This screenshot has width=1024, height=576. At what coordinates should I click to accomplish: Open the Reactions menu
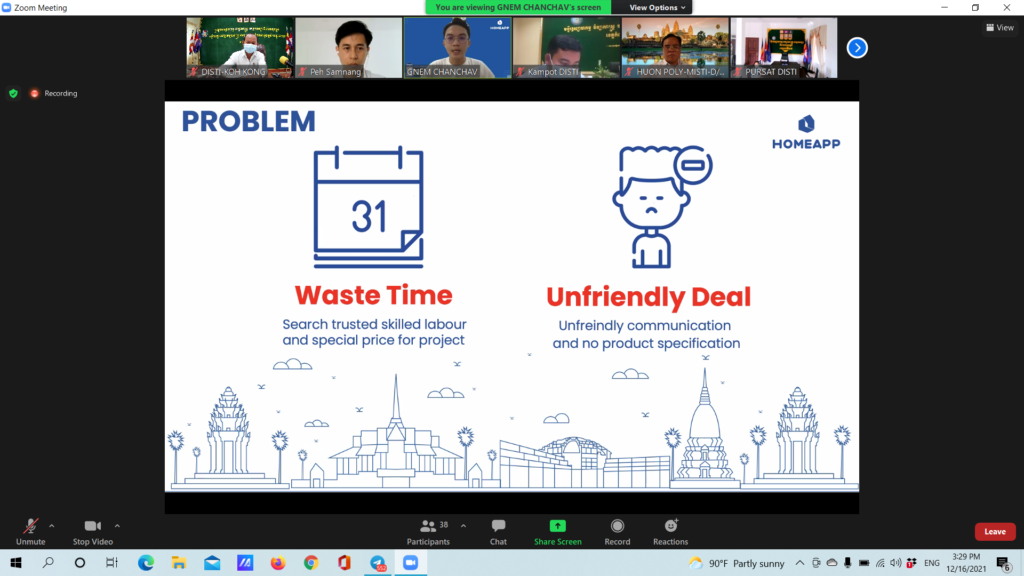tap(670, 526)
